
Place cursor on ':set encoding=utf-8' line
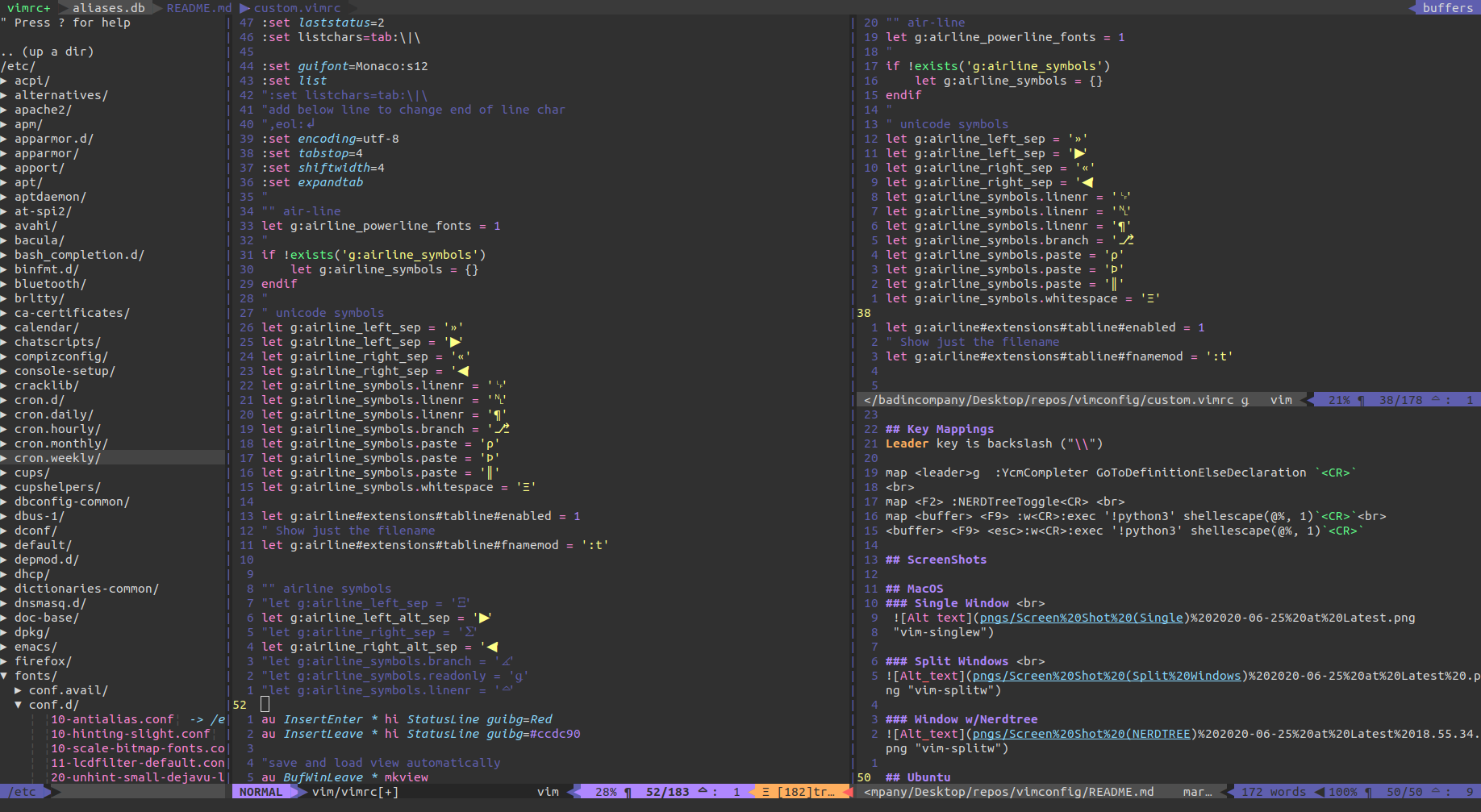[x=330, y=139]
